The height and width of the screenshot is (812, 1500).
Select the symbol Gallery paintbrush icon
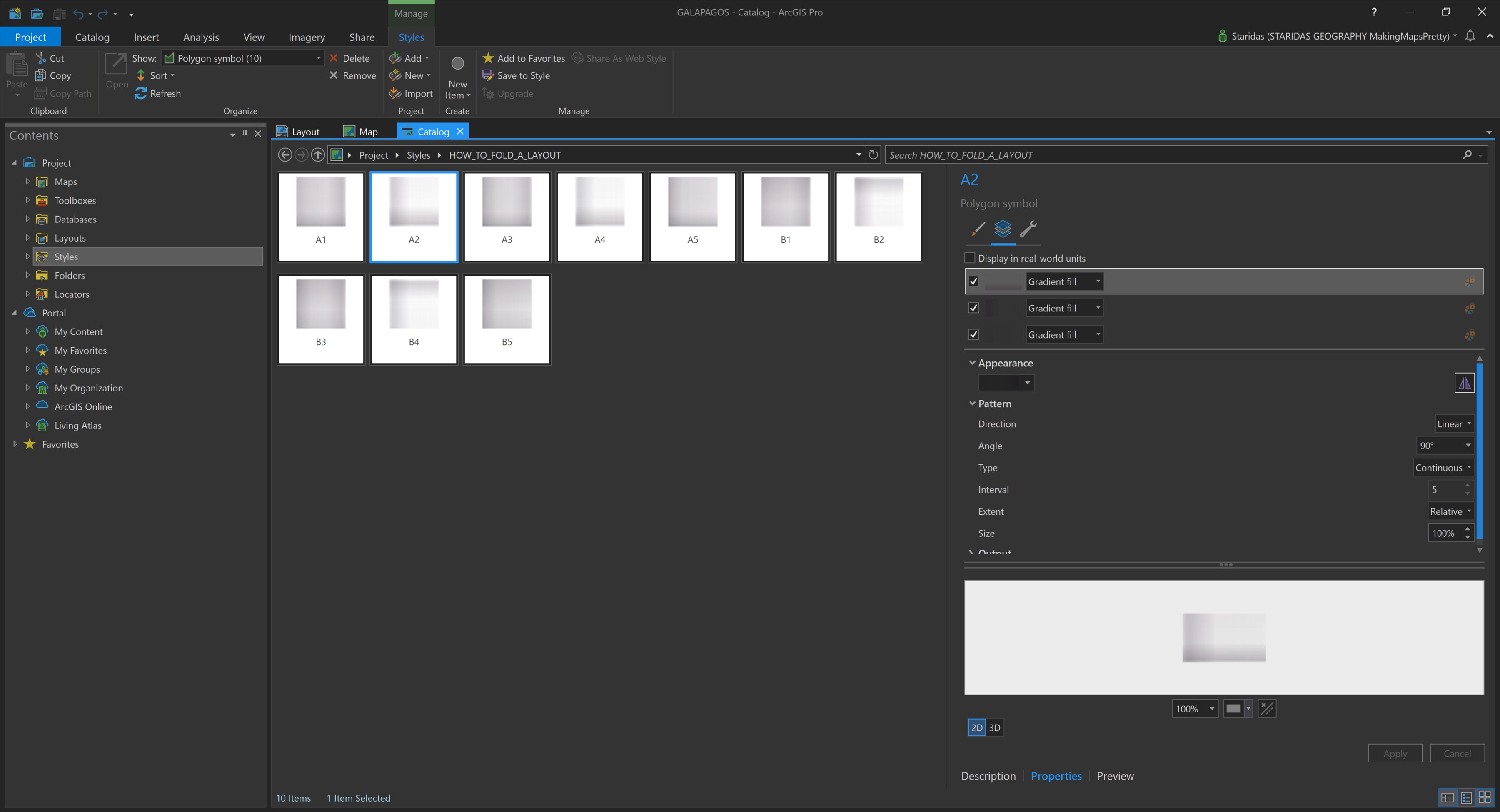978,228
